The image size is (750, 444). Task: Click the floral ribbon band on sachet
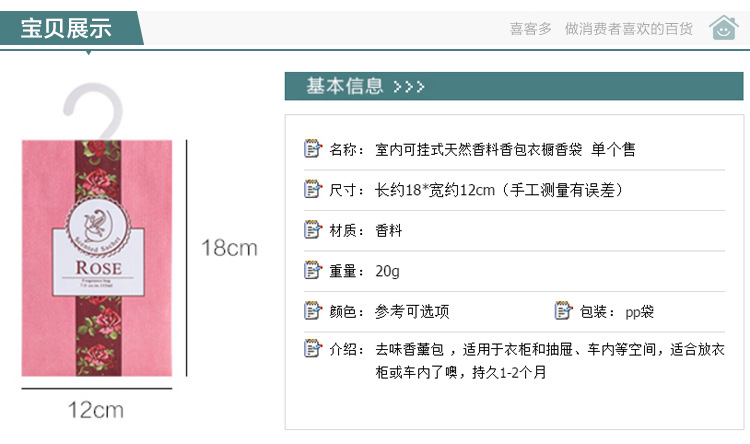click(100, 340)
